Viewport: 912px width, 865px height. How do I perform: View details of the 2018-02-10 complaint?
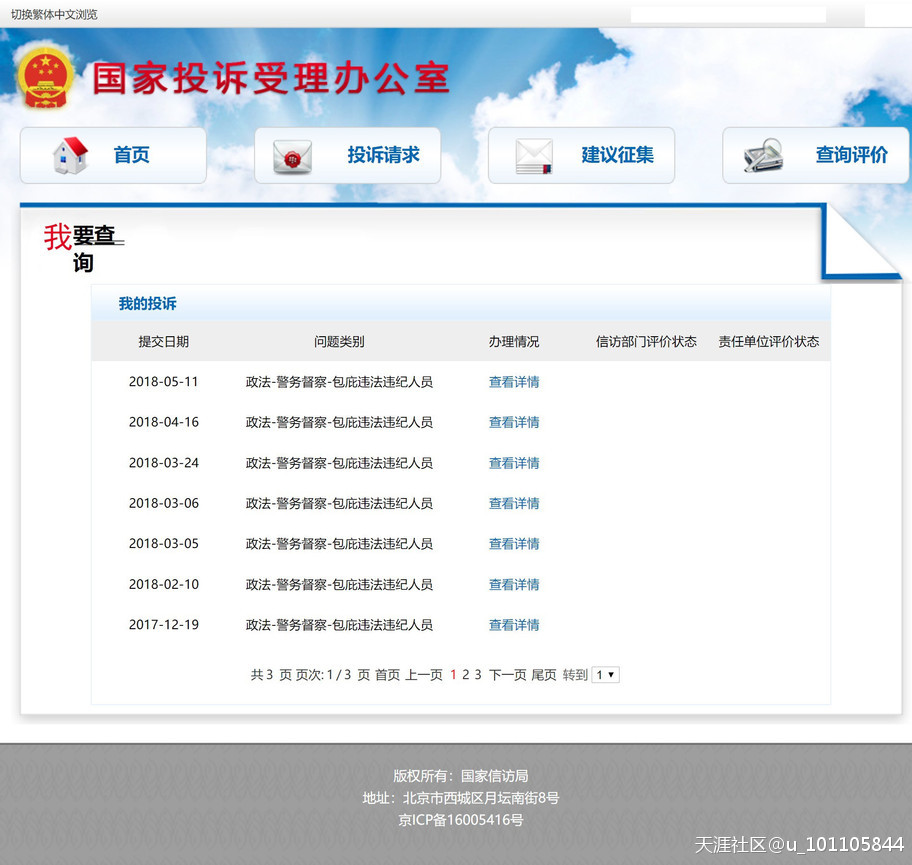point(514,584)
